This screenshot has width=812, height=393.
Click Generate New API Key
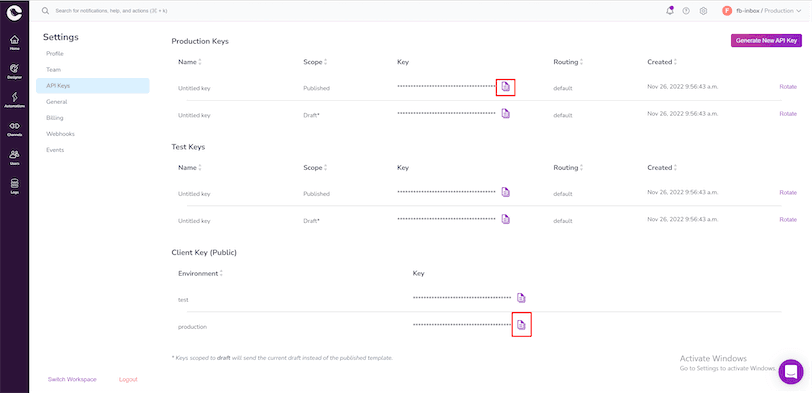click(766, 40)
